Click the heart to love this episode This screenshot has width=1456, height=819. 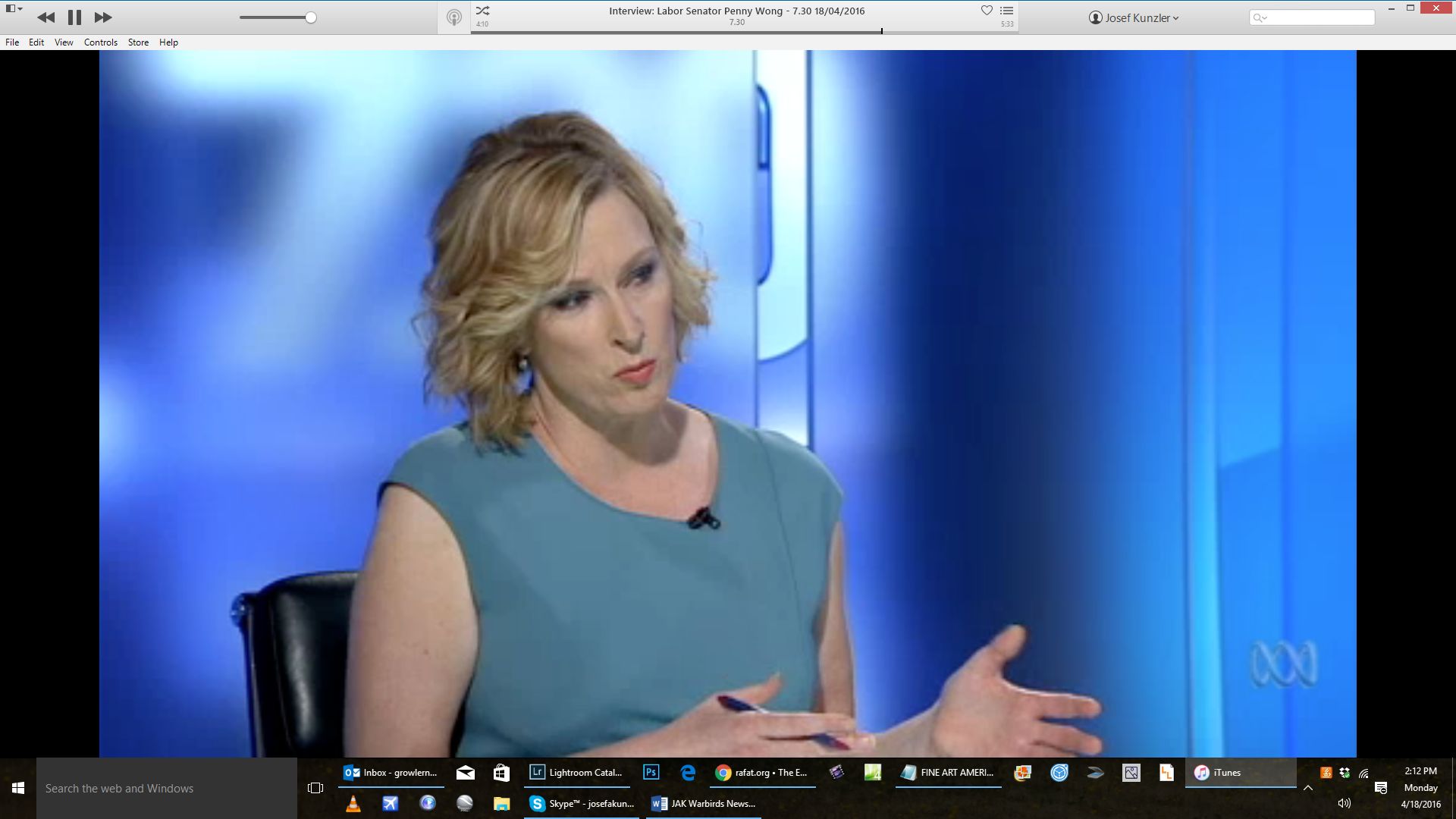click(987, 11)
